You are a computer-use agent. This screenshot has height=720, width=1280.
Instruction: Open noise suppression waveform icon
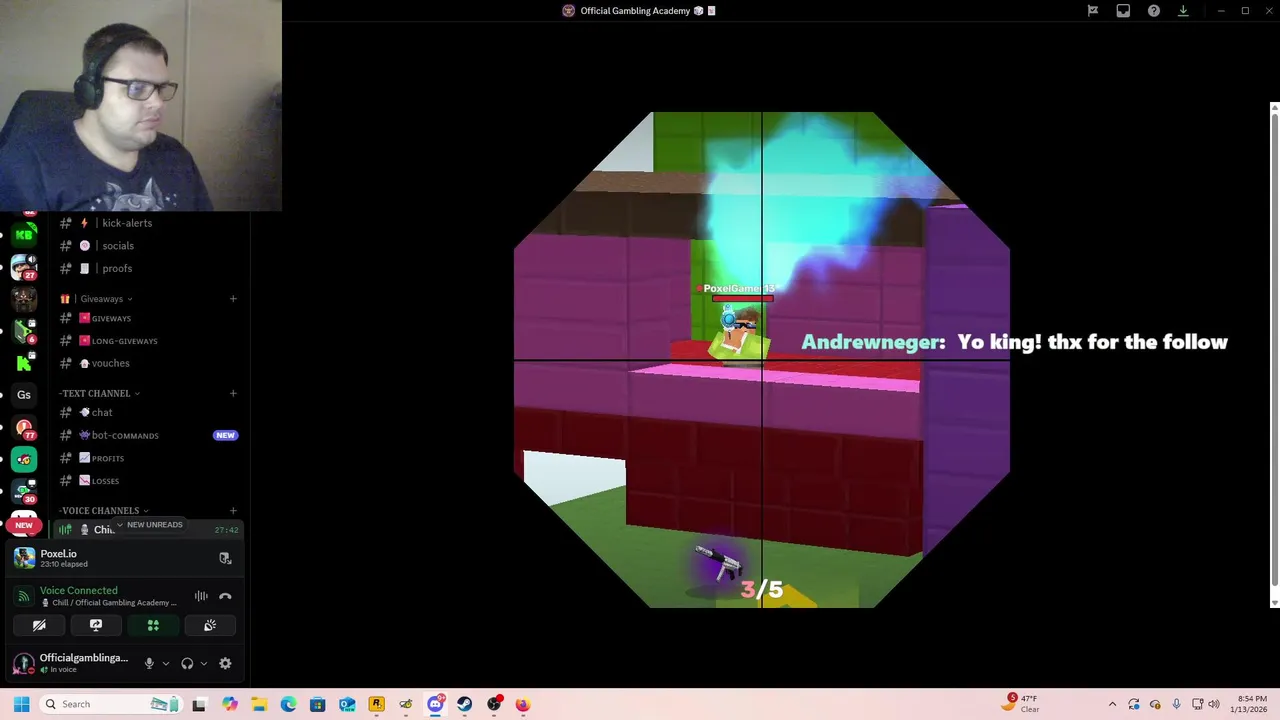201,596
